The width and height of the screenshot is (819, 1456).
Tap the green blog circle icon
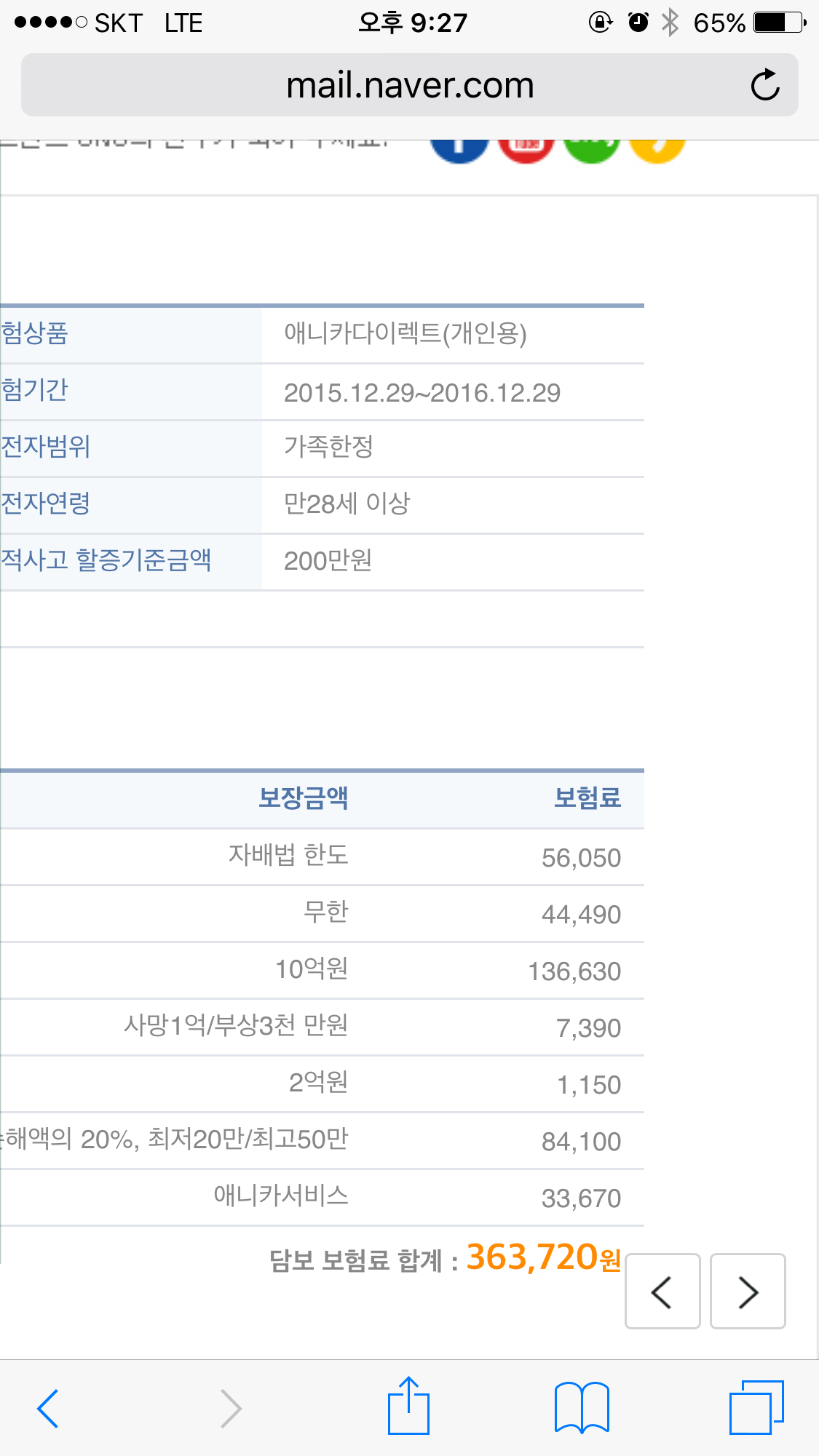[x=591, y=148]
